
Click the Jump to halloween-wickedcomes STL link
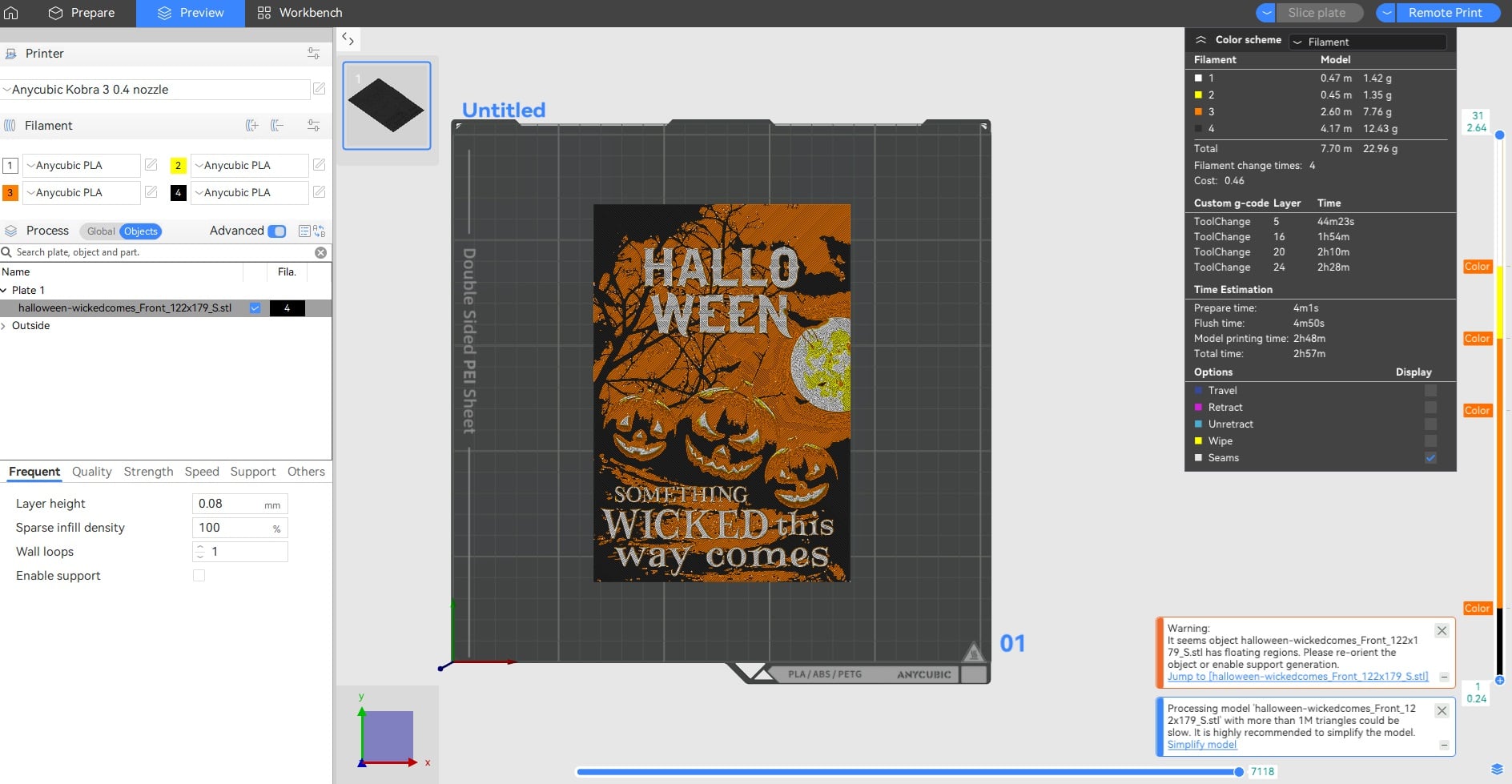(1297, 677)
